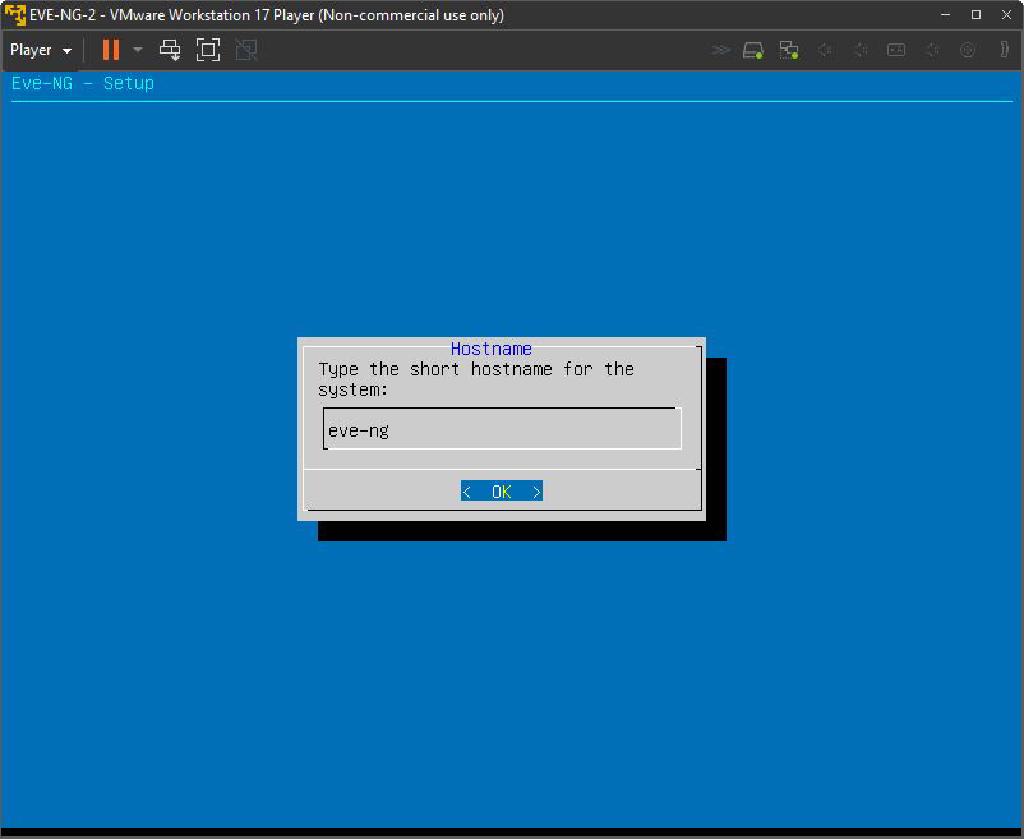Image resolution: width=1024 pixels, height=839 pixels.
Task: Click the rightmost toolbar device icon
Action: coord(1003,50)
